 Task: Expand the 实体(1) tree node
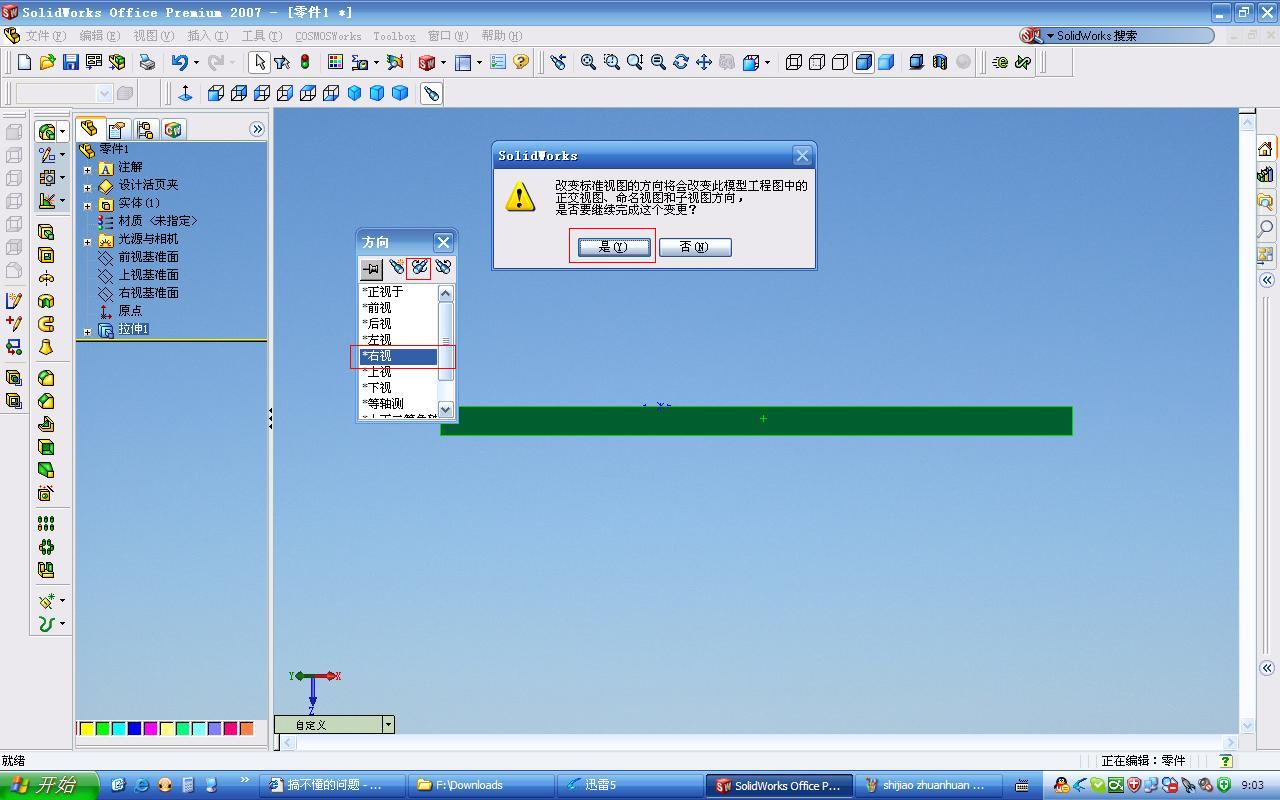pyautogui.click(x=88, y=205)
